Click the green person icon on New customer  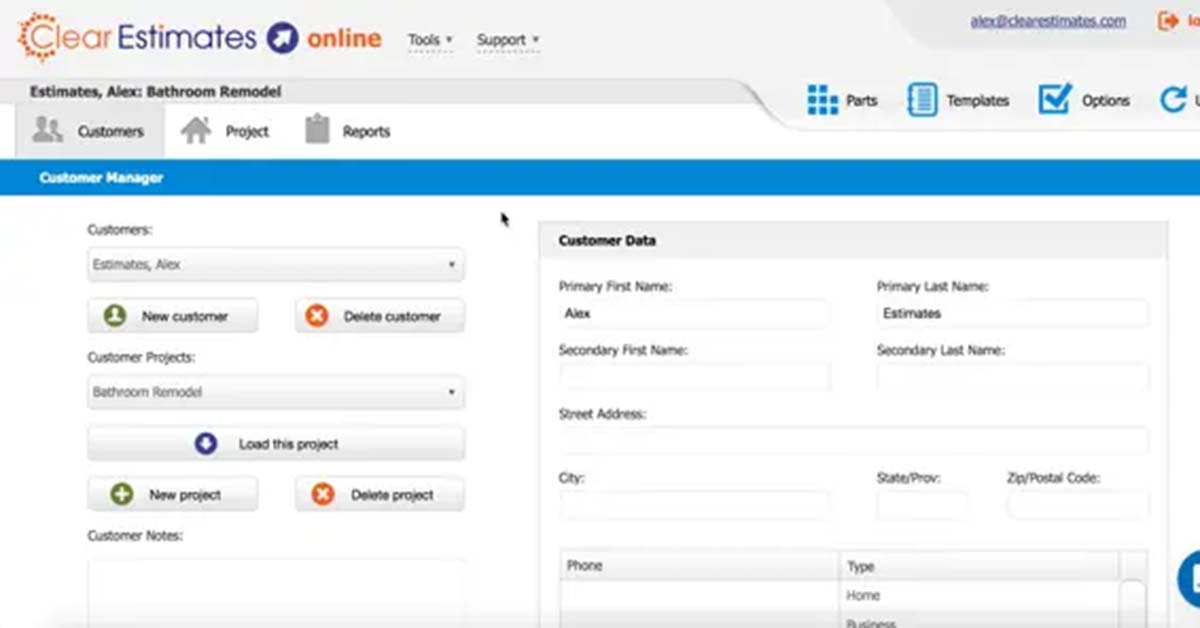115,316
